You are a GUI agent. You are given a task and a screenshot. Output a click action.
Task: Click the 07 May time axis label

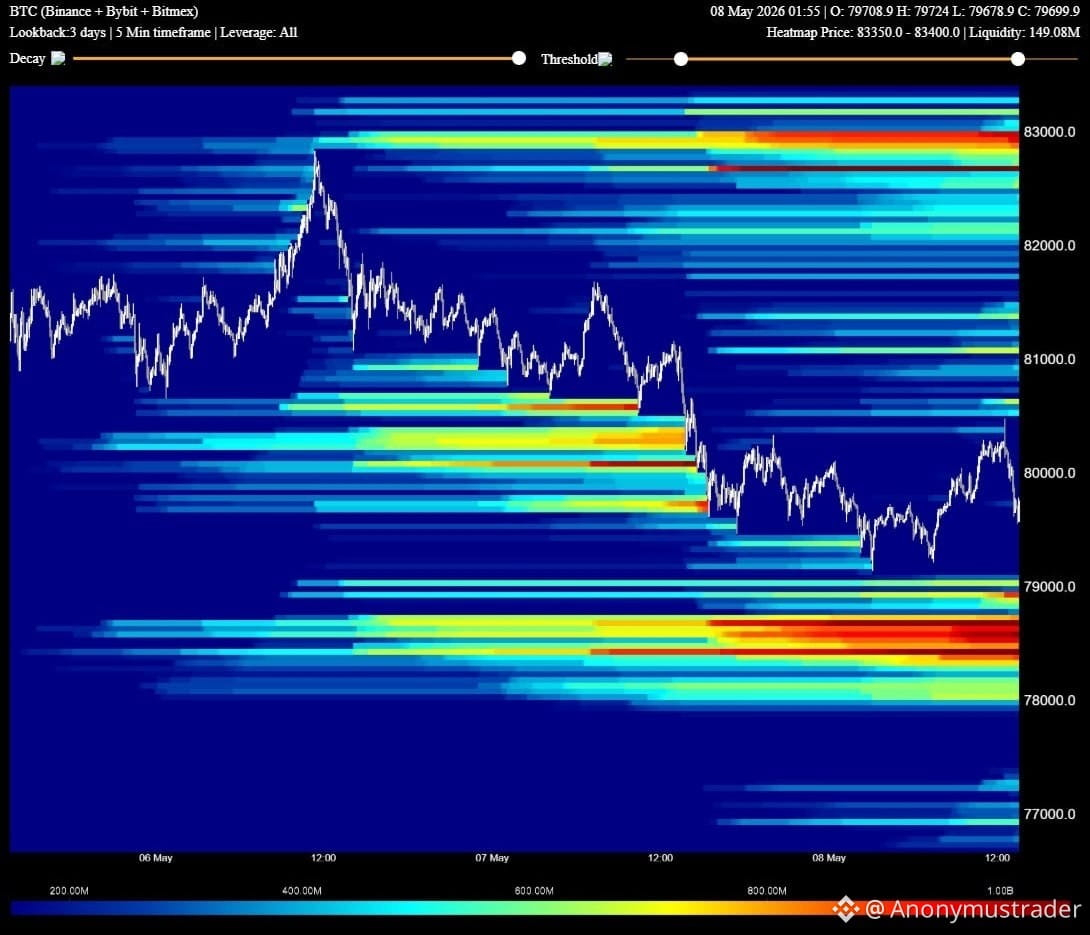(x=491, y=858)
